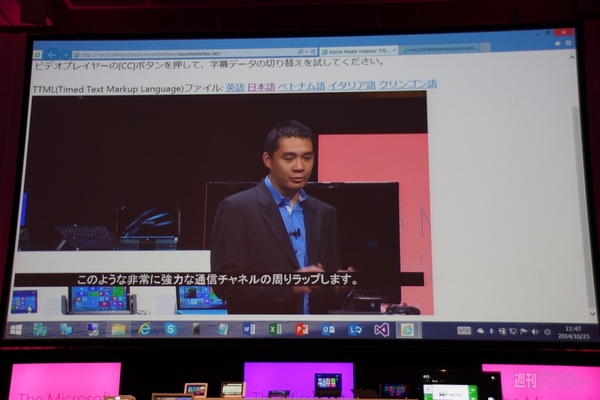The width and height of the screenshot is (600, 400).
Task: Click the page scroll-up arrow
Action: pos(572,57)
